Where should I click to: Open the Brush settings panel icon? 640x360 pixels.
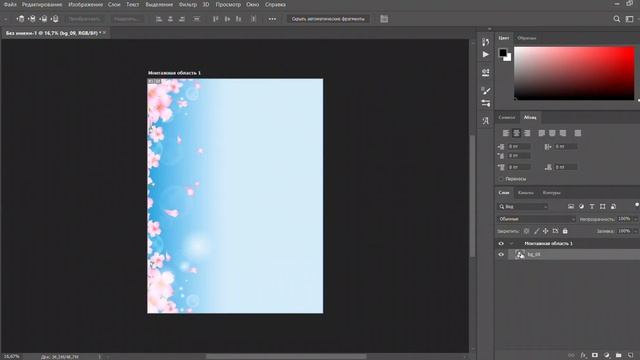click(x=485, y=91)
